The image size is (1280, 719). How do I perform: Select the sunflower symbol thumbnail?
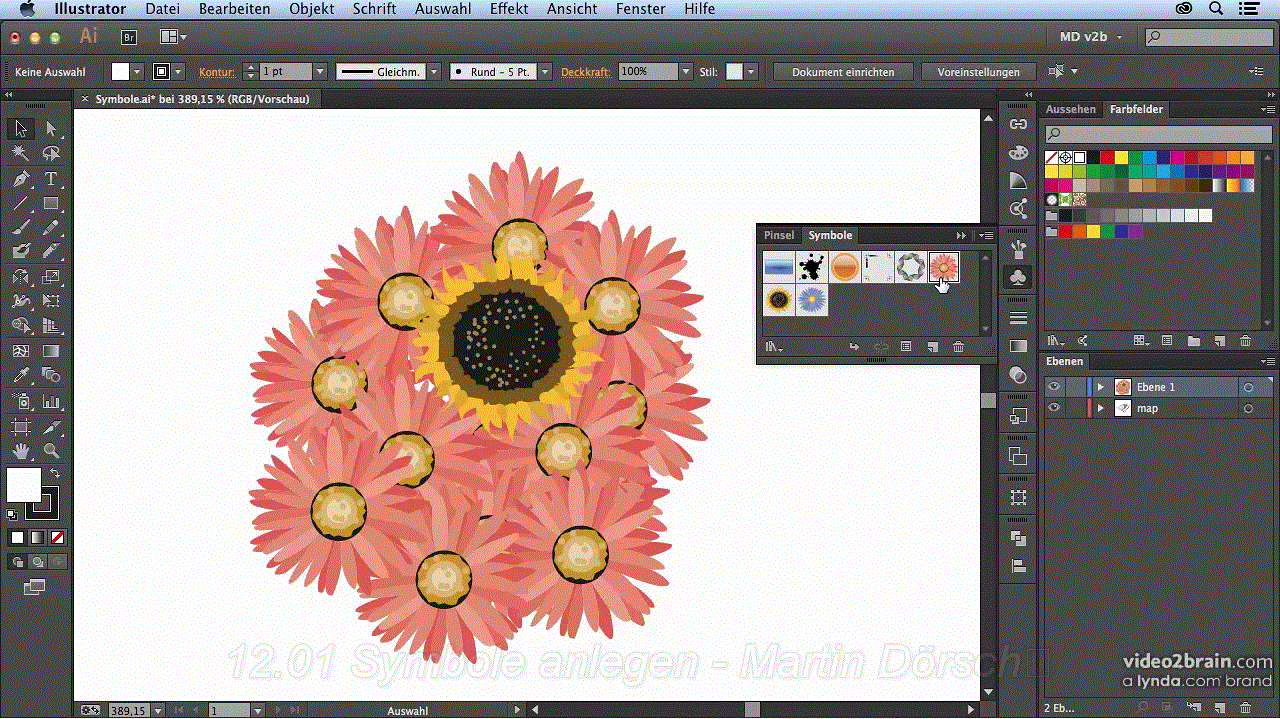pyautogui.click(x=779, y=300)
